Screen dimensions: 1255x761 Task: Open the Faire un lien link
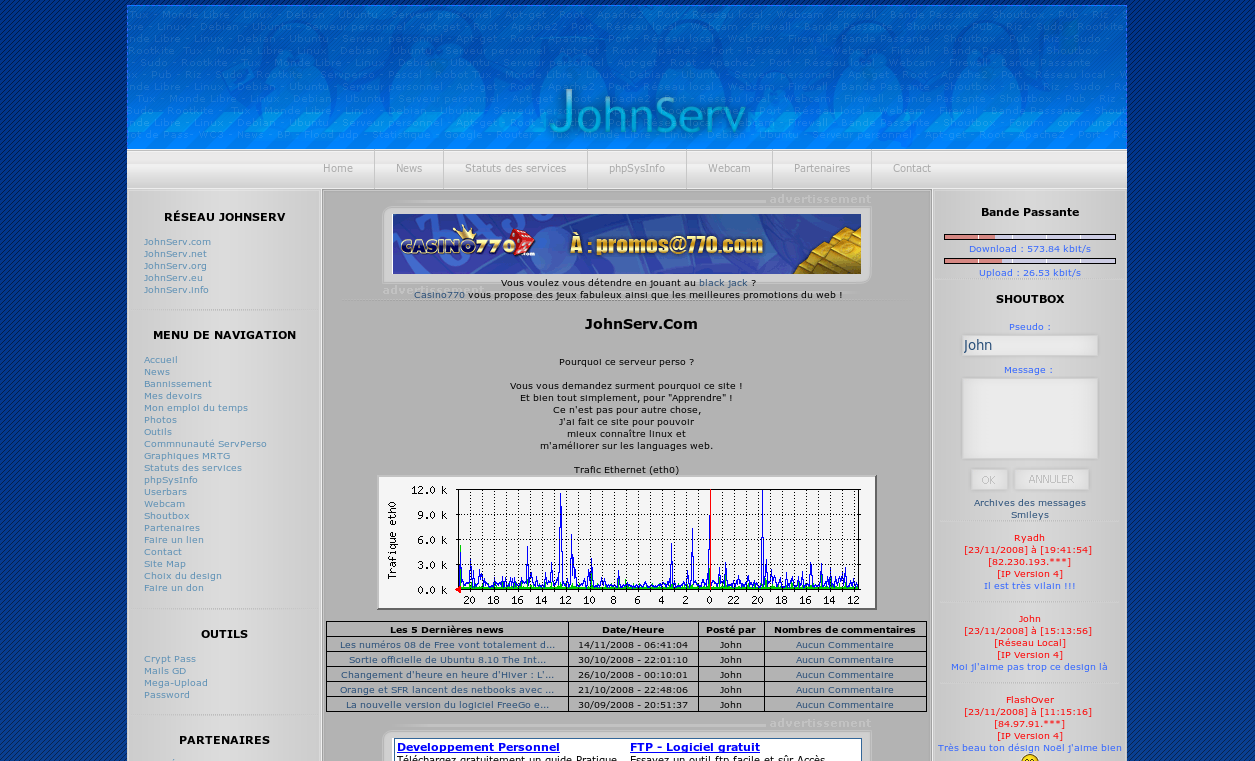(x=174, y=540)
